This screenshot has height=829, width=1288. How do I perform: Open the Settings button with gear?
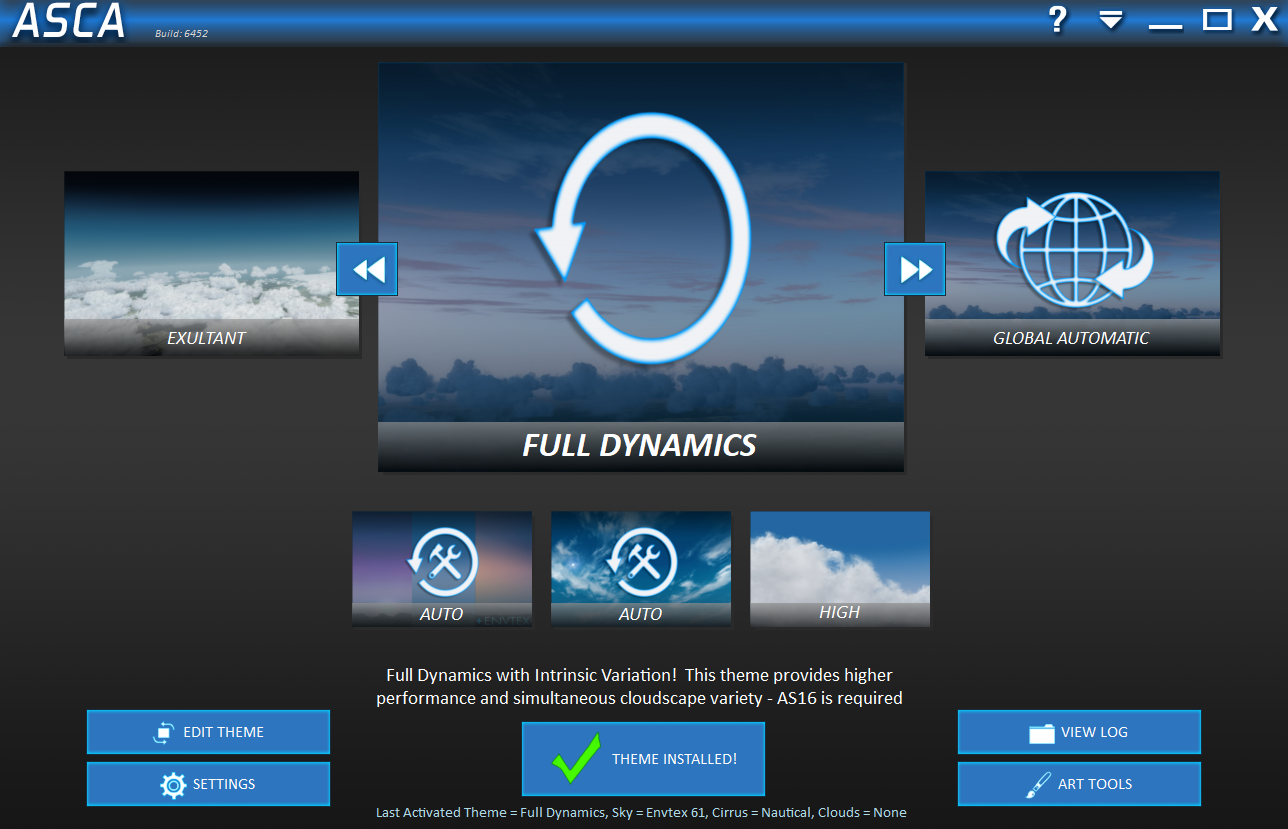[208, 784]
